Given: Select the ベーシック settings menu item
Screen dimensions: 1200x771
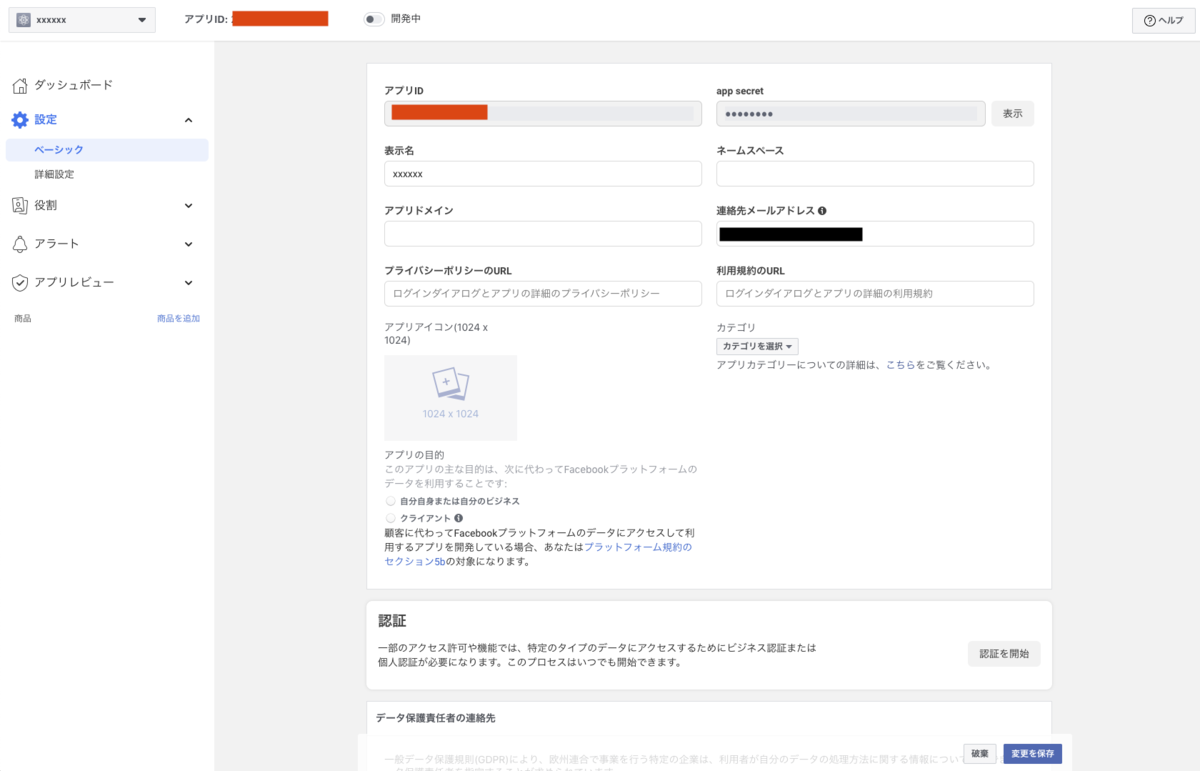Looking at the screenshot, I should coord(56,149).
